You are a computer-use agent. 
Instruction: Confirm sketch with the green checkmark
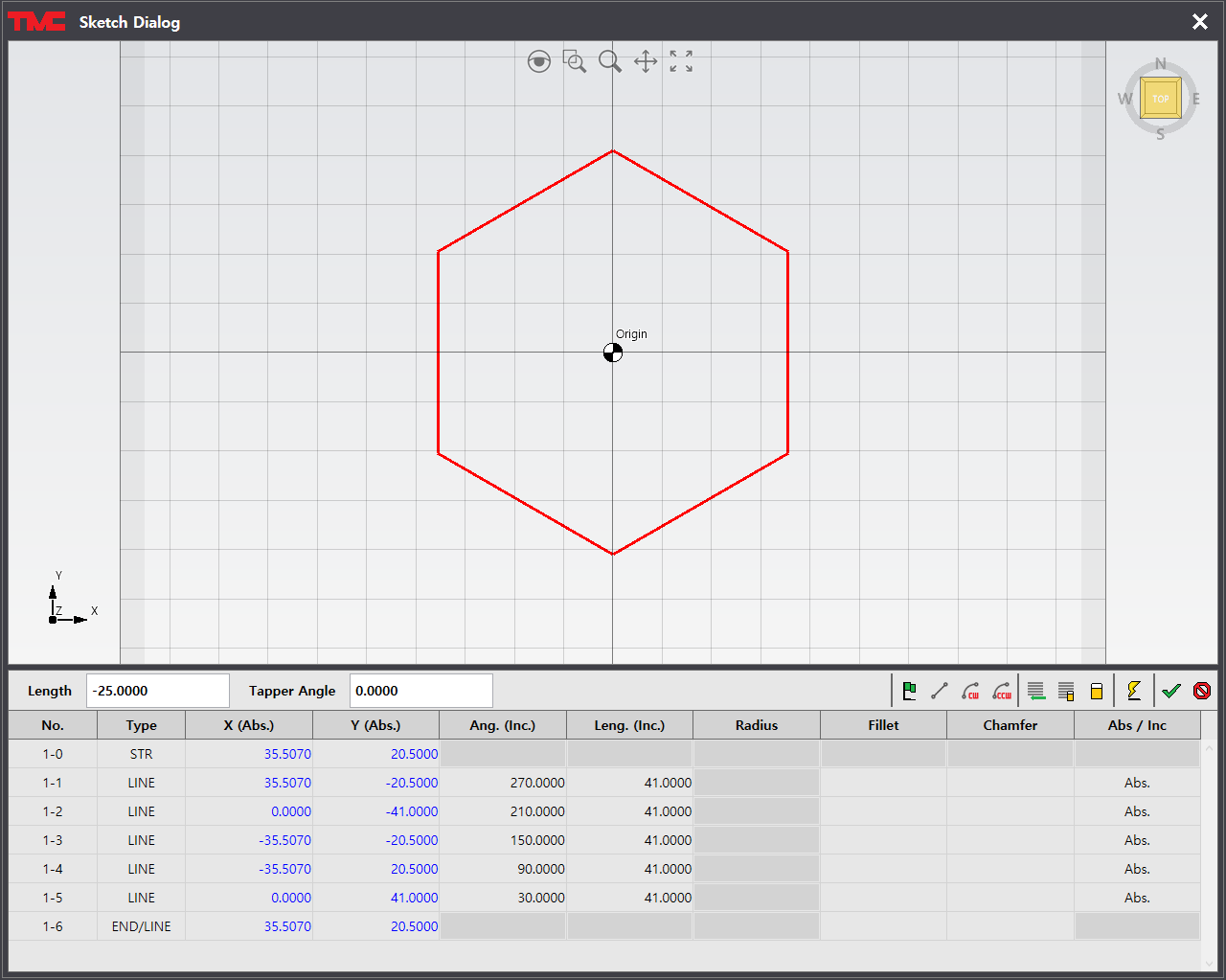(x=1171, y=691)
